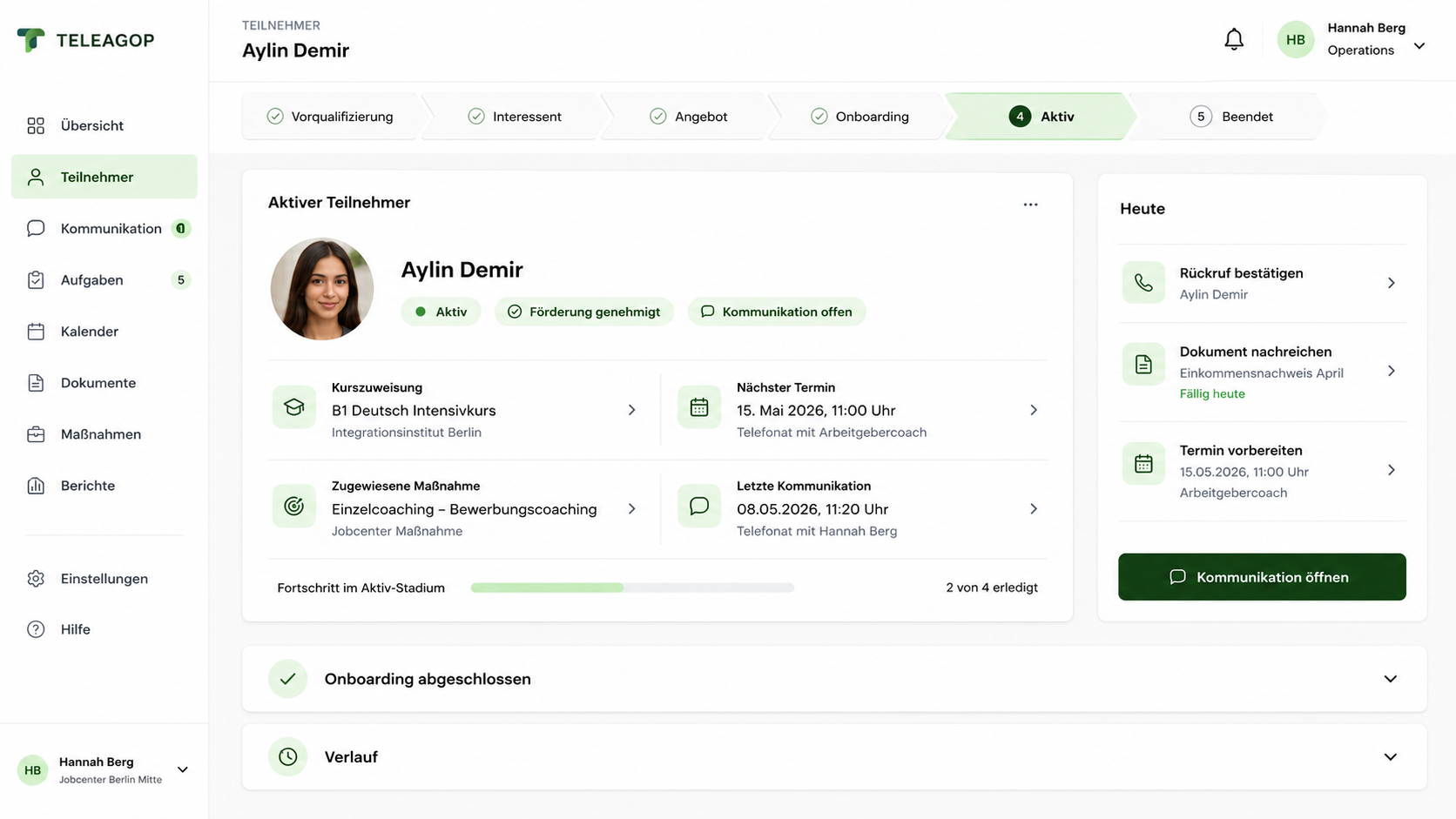Click the Dokumente file icon in sidebar
Viewport: 1456px width, 819px height.
[36, 383]
